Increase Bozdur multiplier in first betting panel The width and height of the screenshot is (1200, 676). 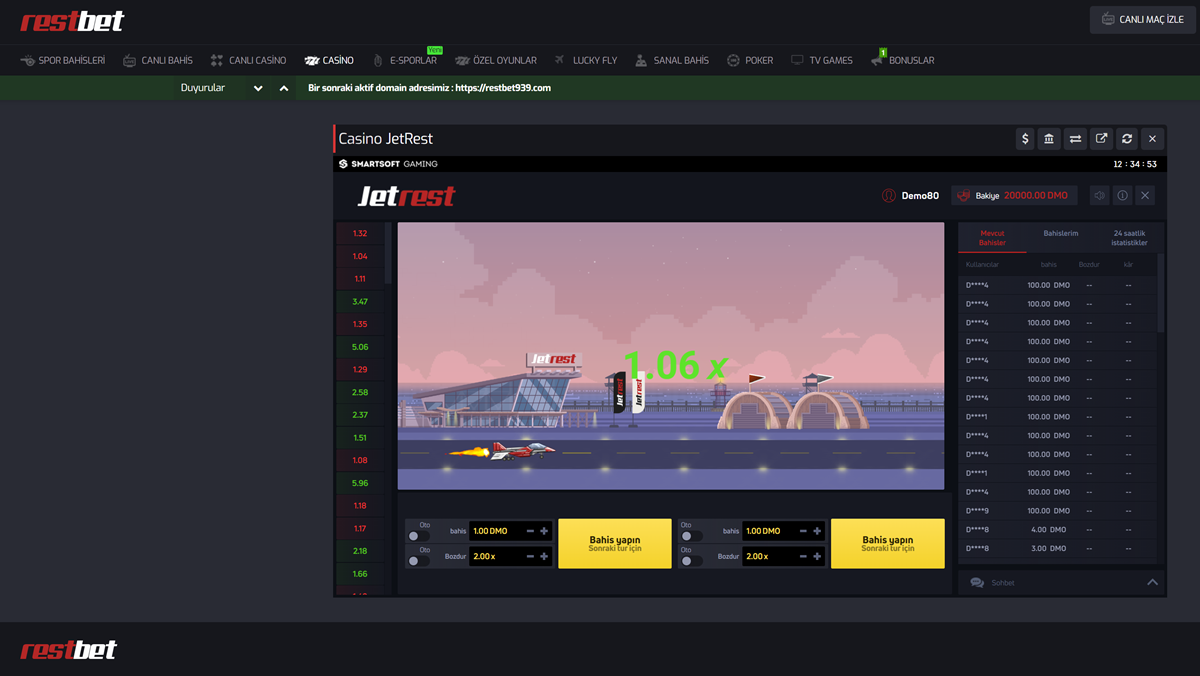(x=544, y=556)
